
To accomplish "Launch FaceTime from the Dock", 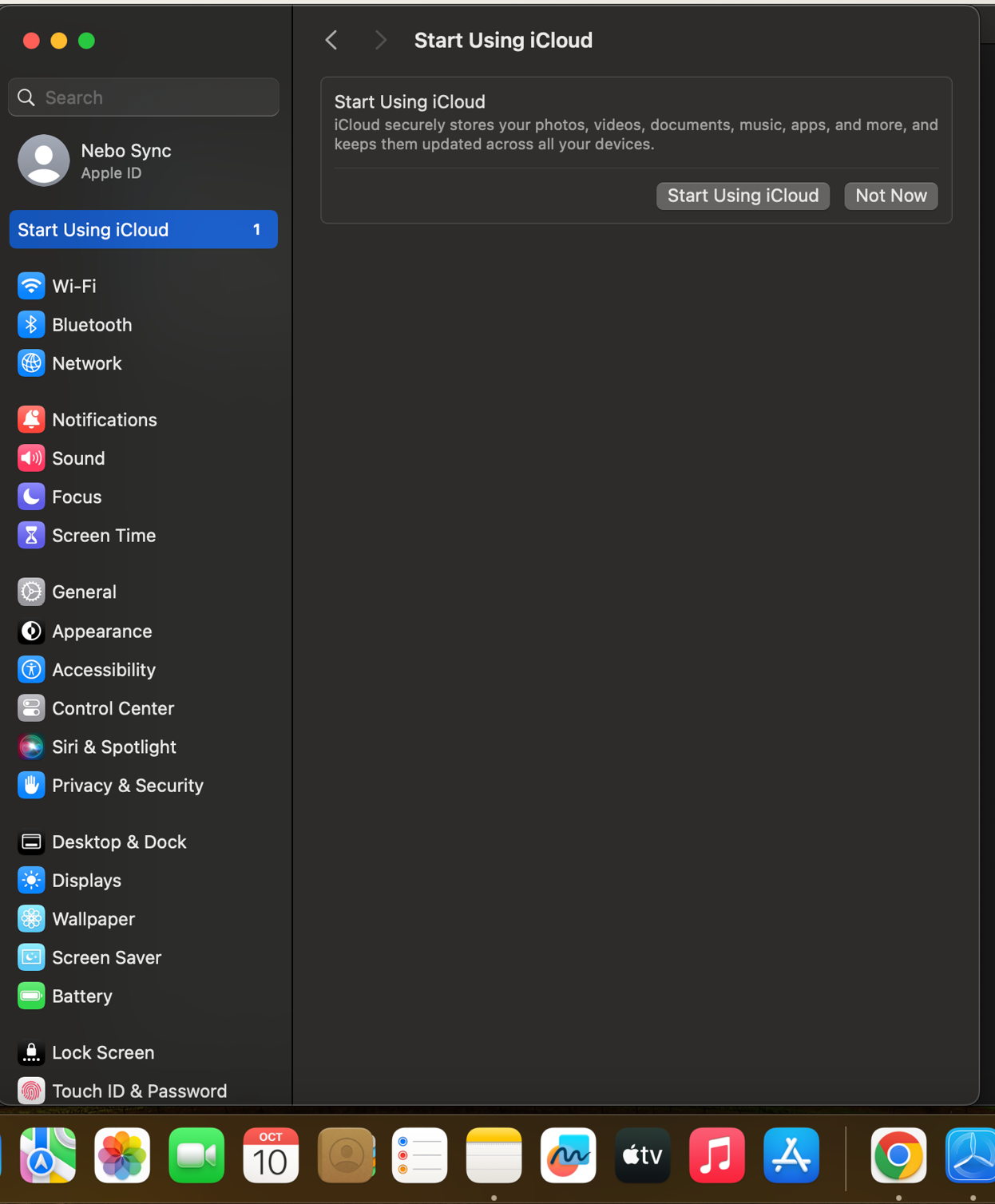I will click(x=196, y=1155).
